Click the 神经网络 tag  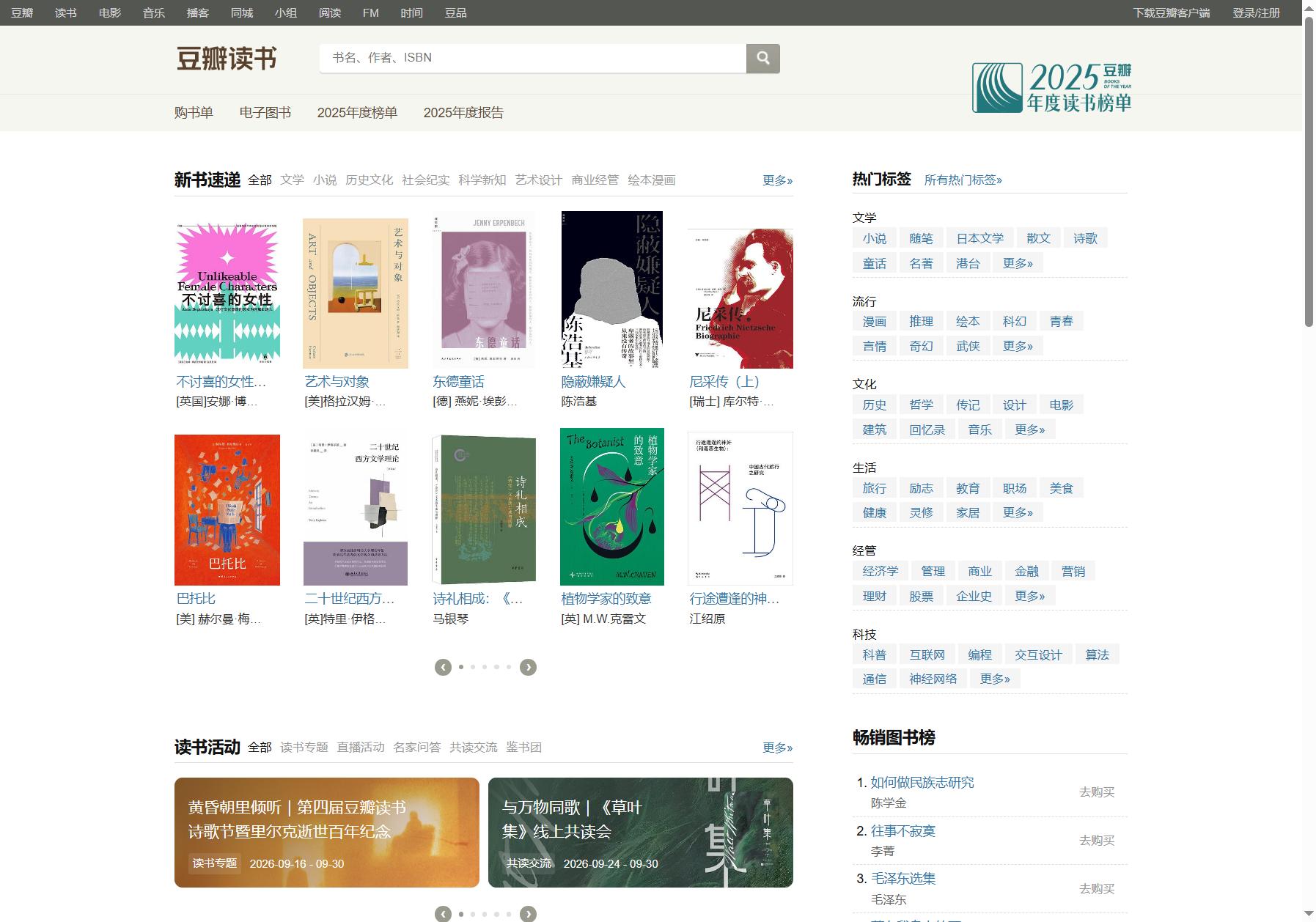click(x=933, y=679)
